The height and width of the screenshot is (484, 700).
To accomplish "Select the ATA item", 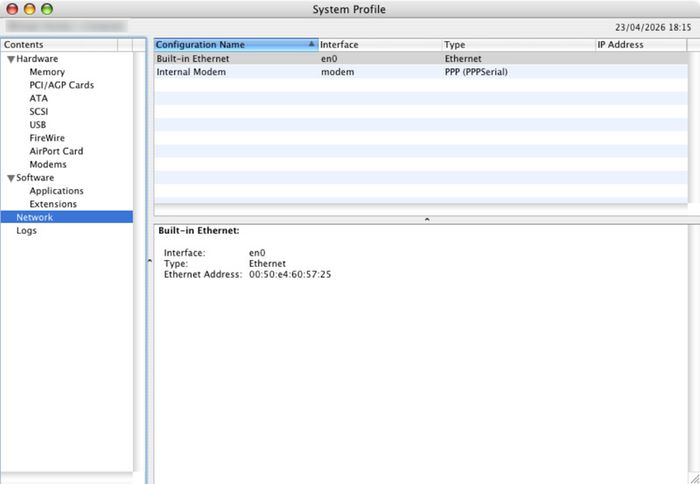I will (x=38, y=98).
